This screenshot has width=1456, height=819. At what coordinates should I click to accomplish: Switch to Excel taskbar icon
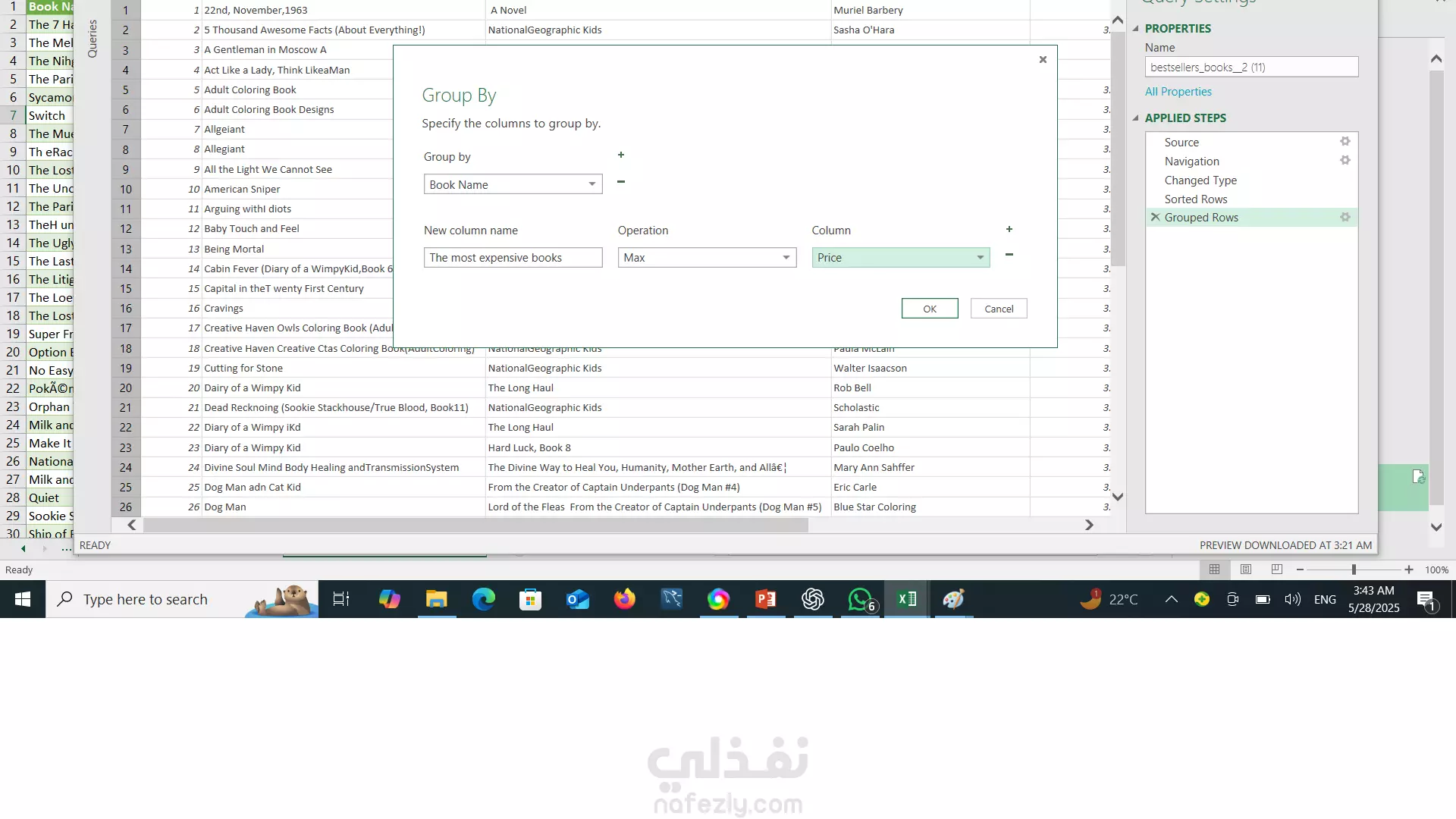tap(907, 599)
